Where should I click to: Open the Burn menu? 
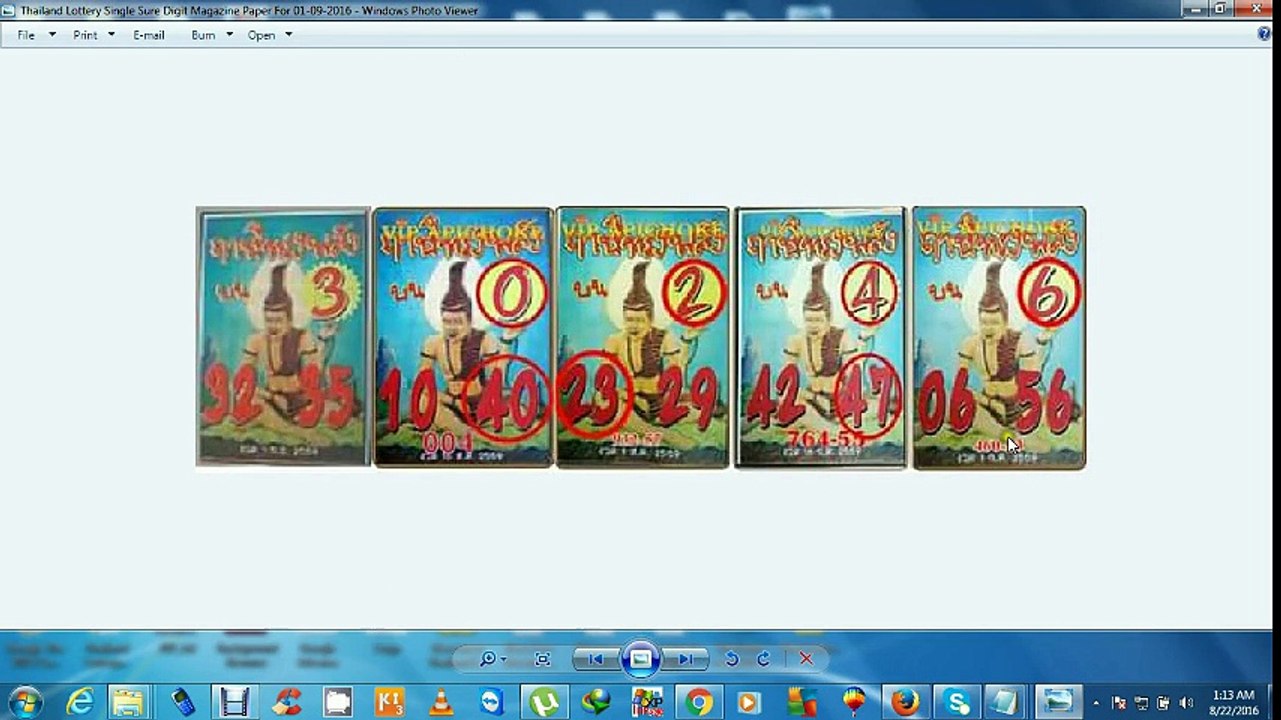203,35
